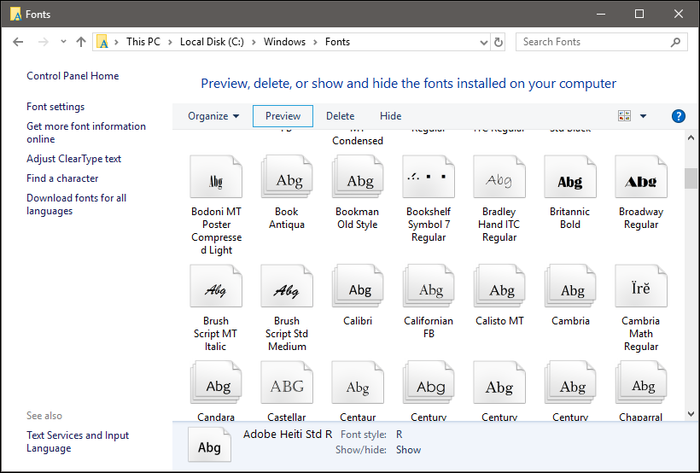700x473 pixels.
Task: Select the Castellar font icon
Action: click(x=287, y=382)
